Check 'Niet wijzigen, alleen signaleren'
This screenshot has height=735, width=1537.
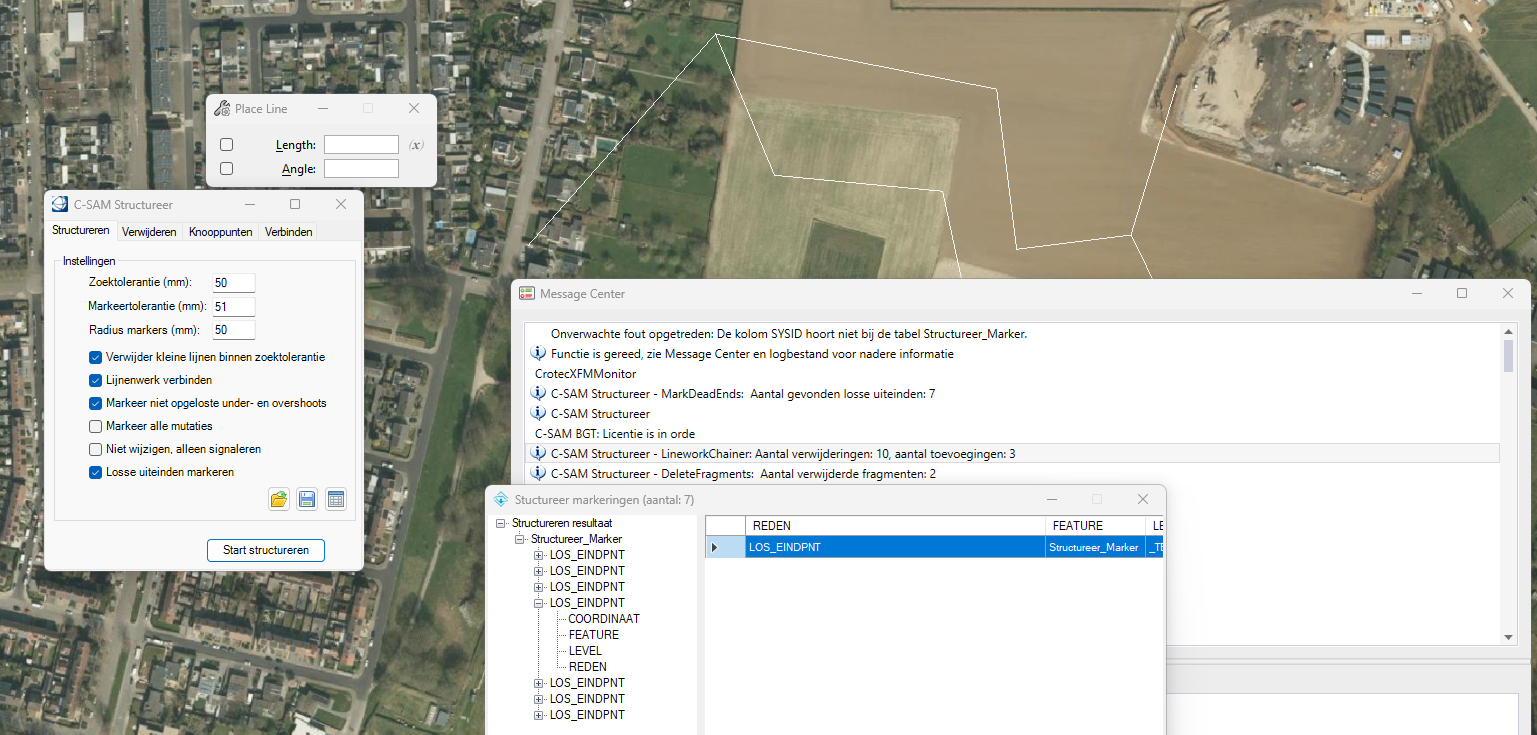pos(96,449)
